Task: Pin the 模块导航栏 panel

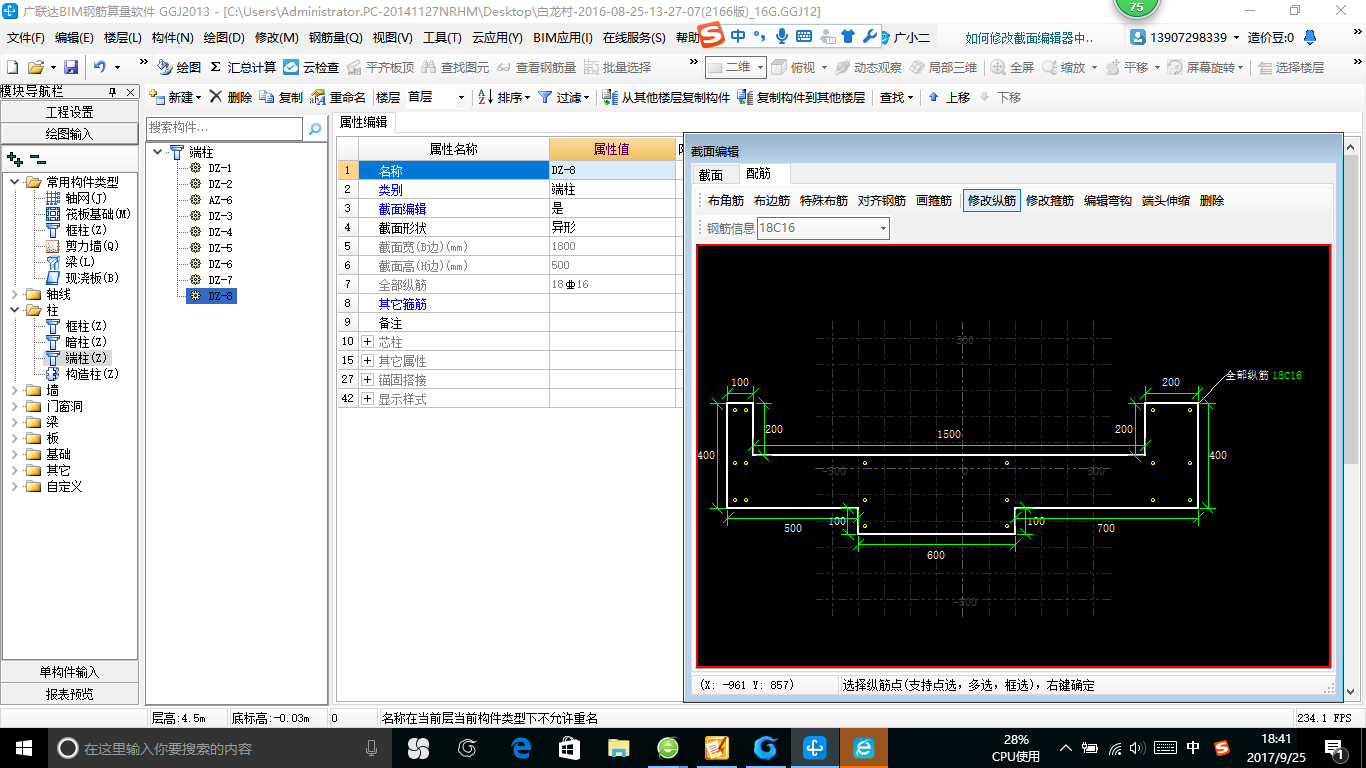Action: click(113, 91)
